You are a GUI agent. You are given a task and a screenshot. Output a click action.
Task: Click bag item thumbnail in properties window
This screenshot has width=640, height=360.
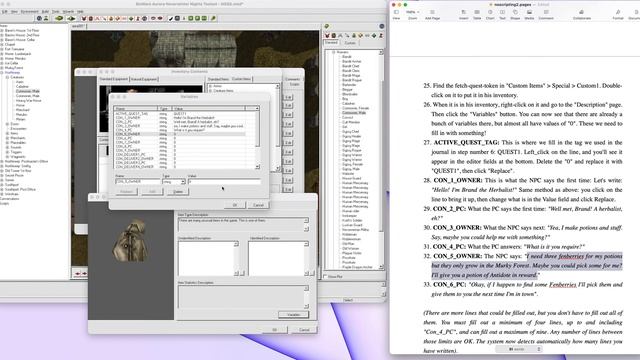pyautogui.click(x=131, y=241)
